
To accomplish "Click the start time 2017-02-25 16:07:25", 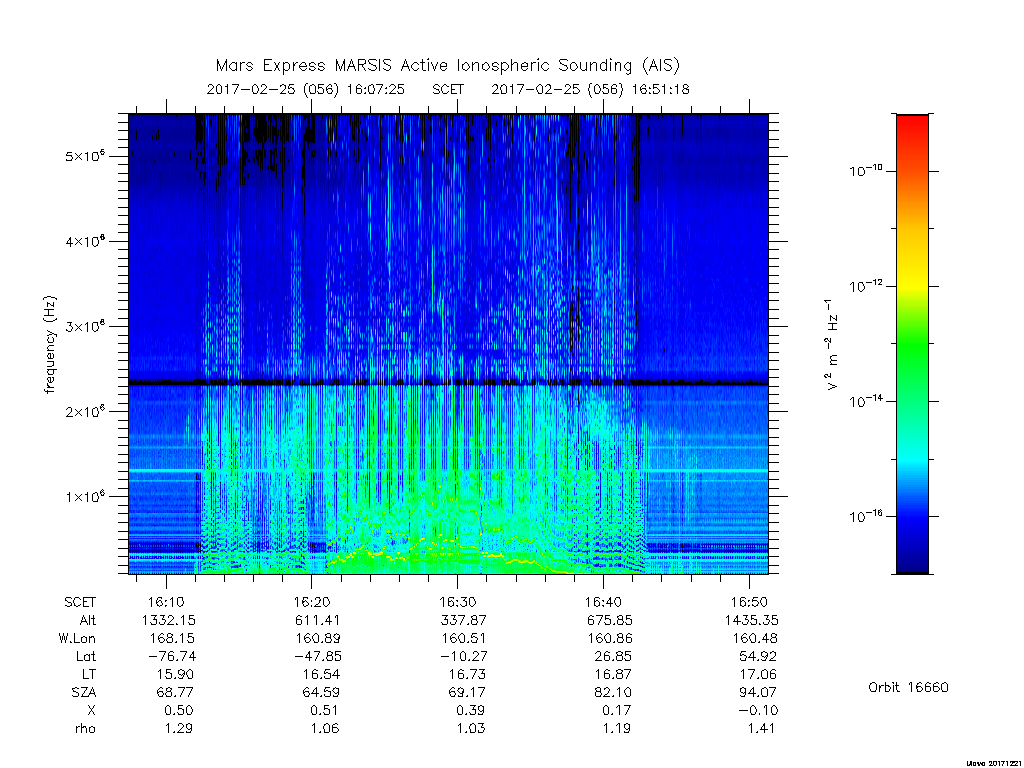I will 306,89.
